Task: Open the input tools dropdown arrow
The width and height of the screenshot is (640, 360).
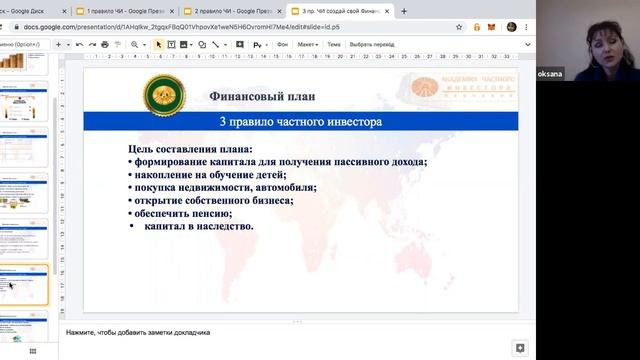Action: [x=267, y=44]
